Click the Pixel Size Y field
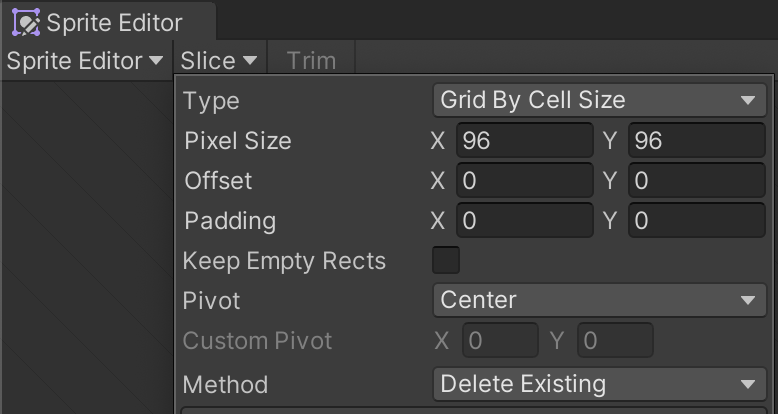Image resolution: width=778 pixels, height=414 pixels. point(697,140)
